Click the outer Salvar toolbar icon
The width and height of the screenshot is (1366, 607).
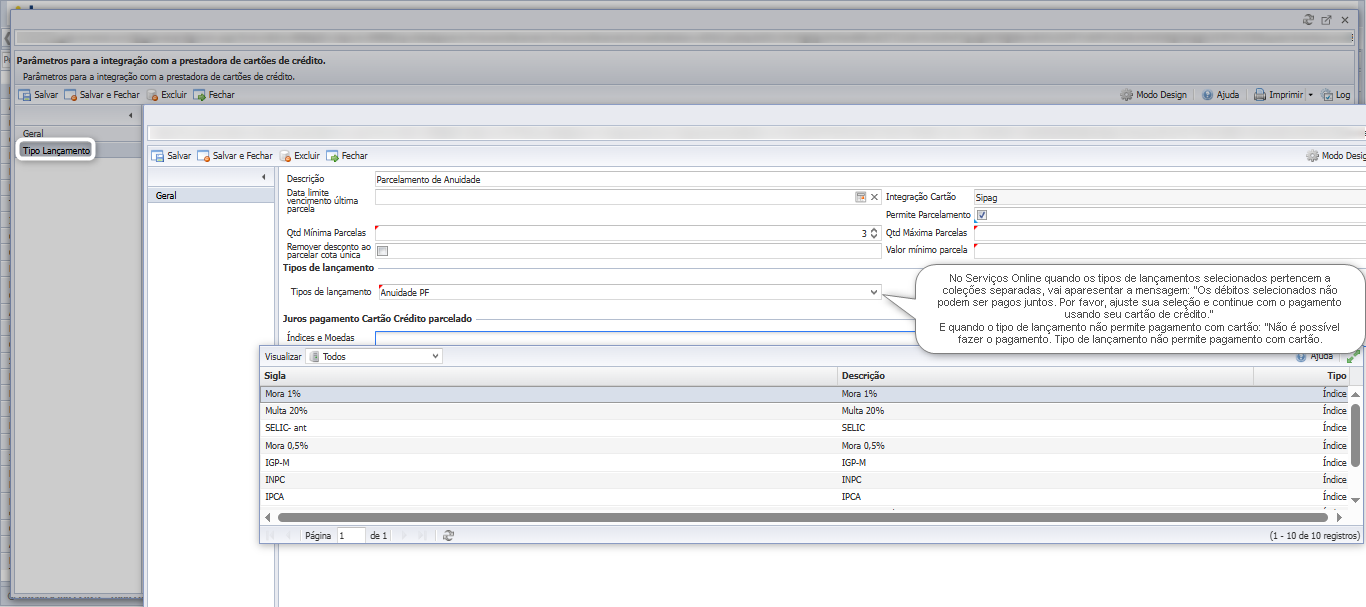(25, 95)
